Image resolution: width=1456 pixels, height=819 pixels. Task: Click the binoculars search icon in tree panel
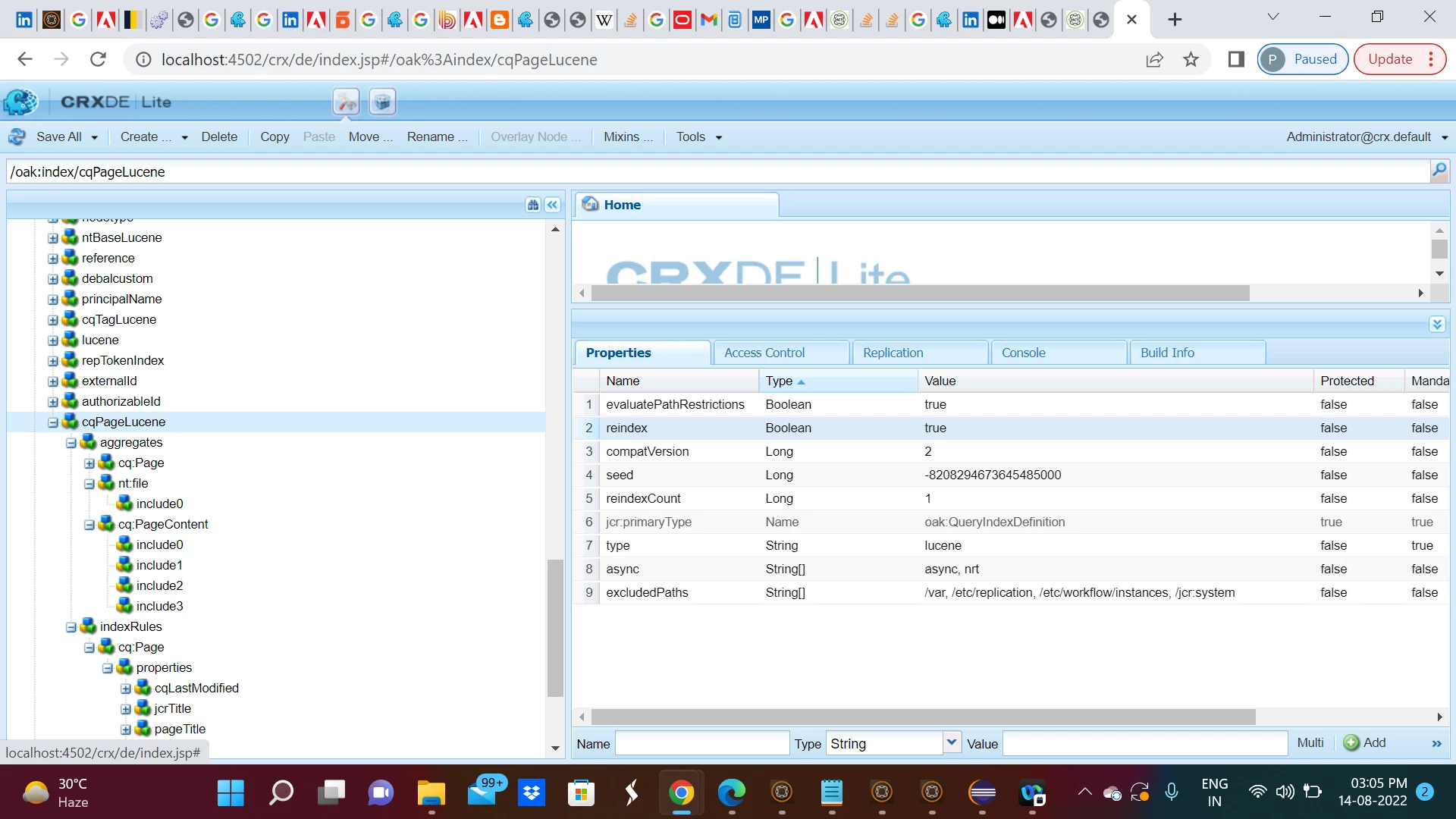coord(533,205)
